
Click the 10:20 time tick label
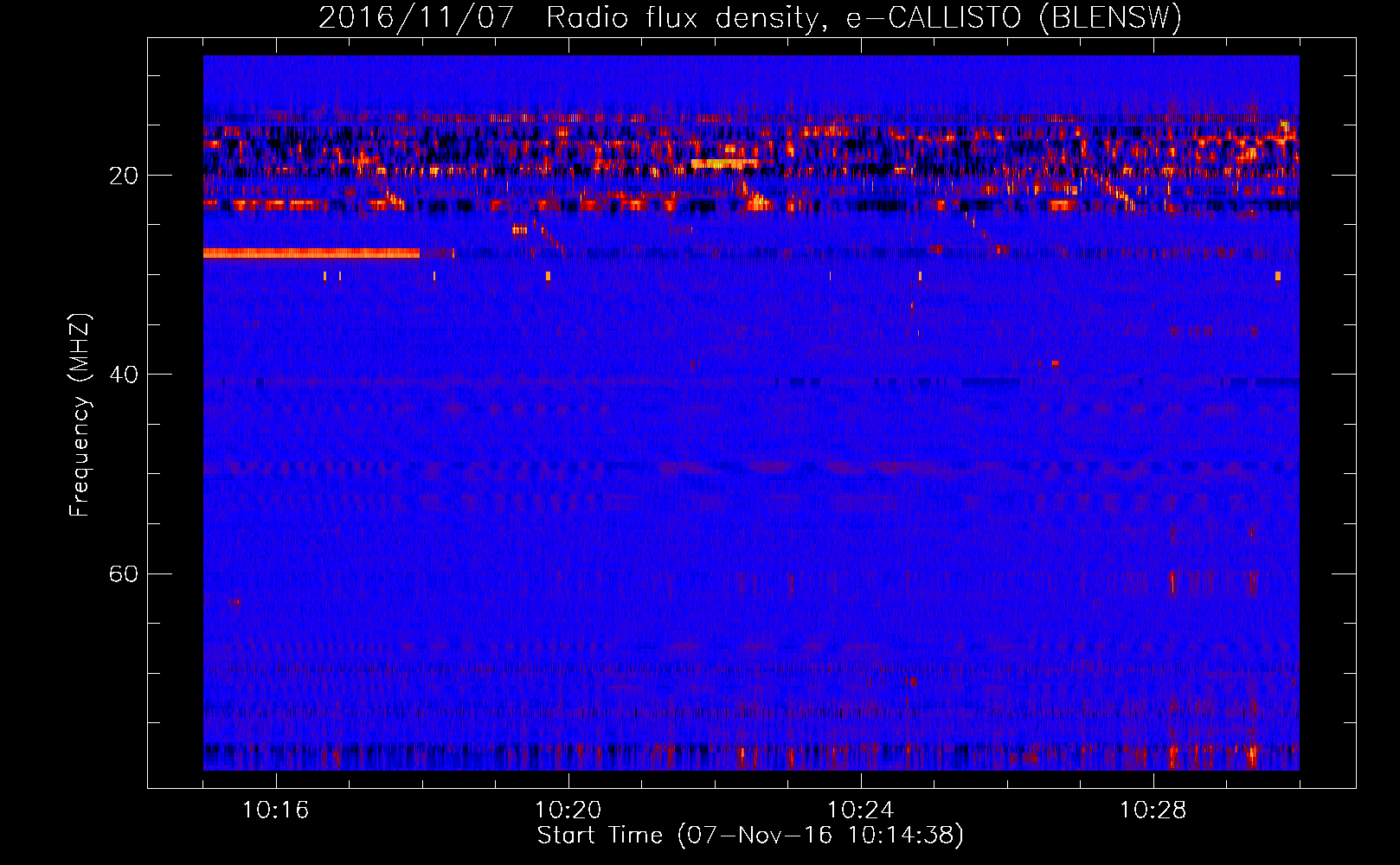(x=568, y=811)
